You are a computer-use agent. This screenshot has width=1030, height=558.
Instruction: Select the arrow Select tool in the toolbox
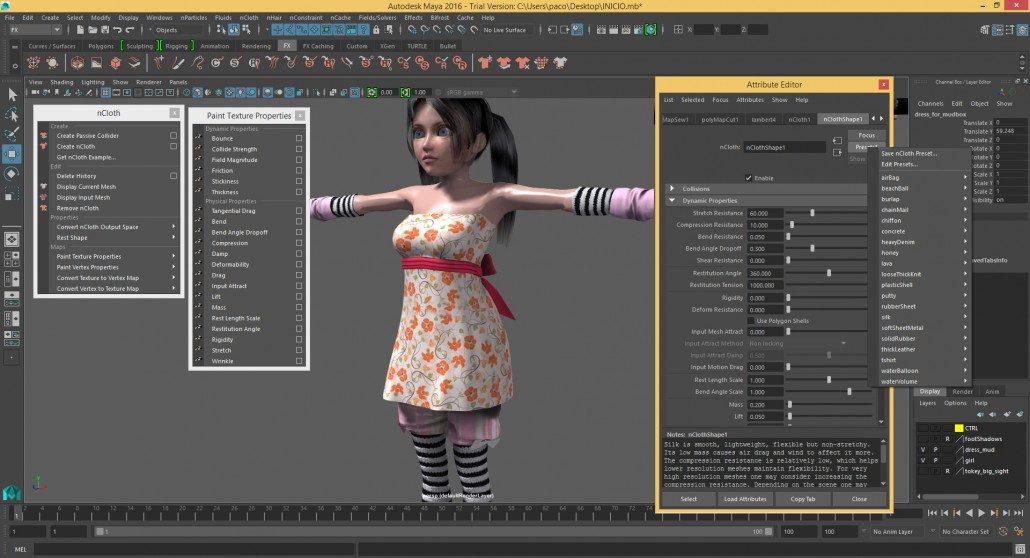[12, 94]
